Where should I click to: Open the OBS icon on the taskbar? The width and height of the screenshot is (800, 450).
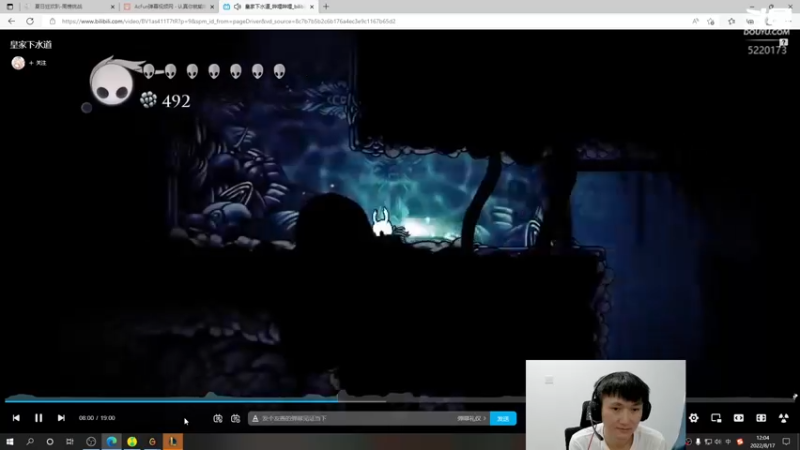[91, 442]
